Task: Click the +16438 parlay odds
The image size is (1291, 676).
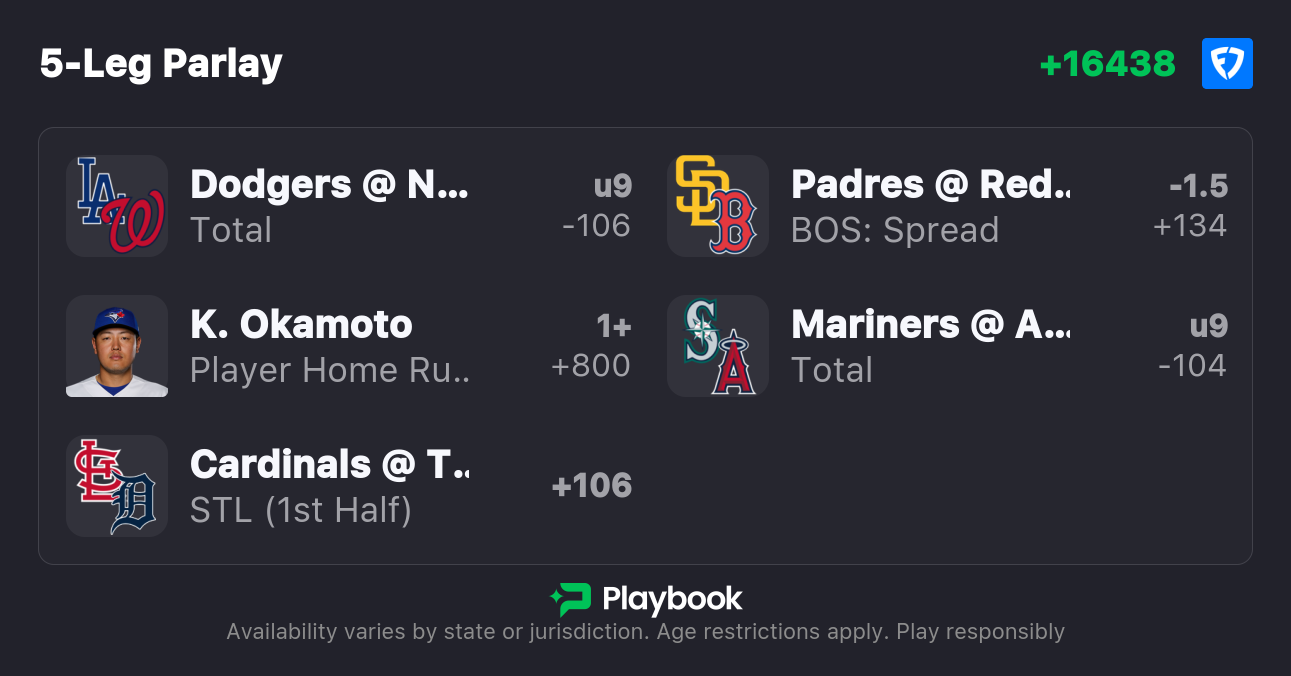Action: [1107, 64]
